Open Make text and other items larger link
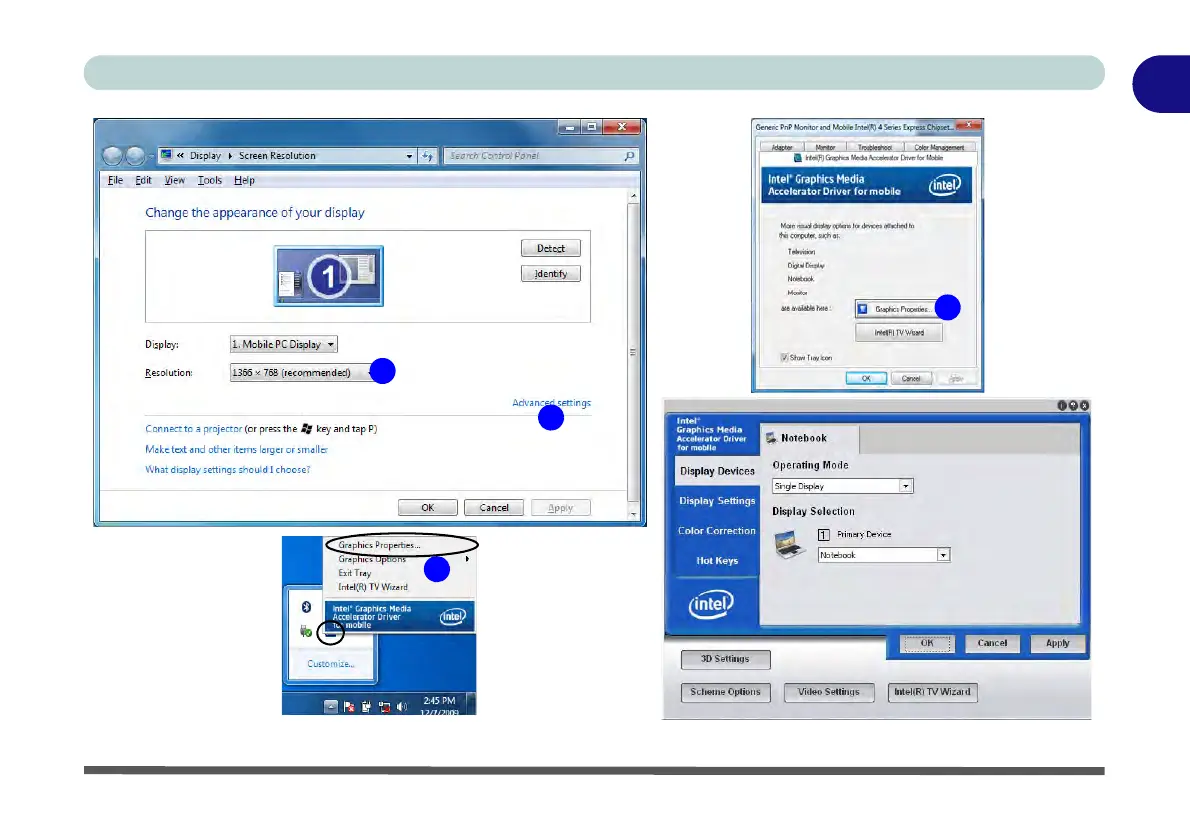 coord(236,449)
